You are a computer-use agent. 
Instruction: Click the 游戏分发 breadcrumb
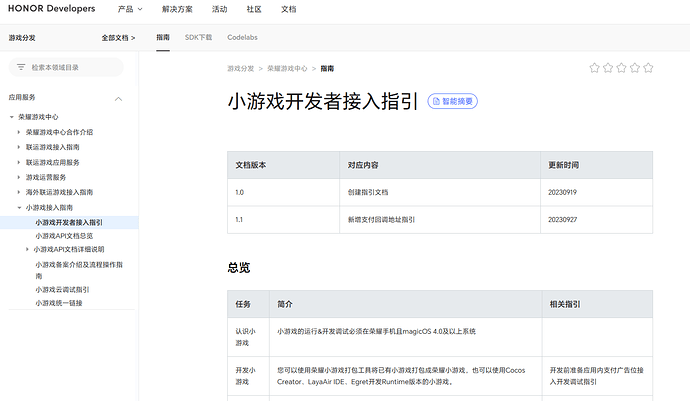(x=241, y=69)
